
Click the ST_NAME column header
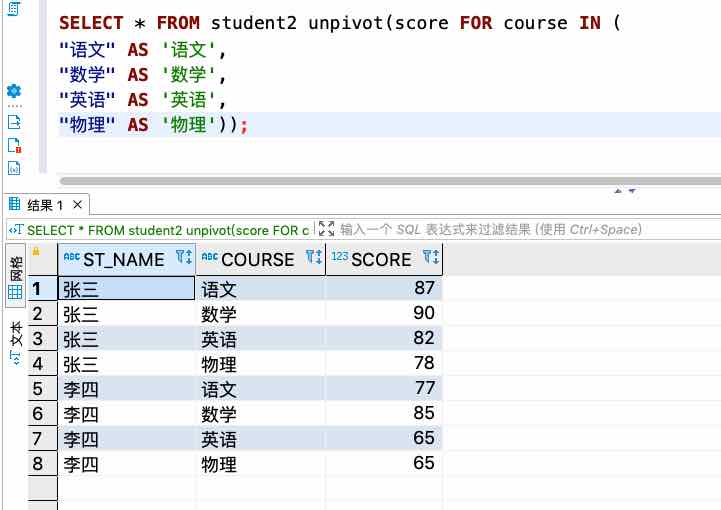[126, 259]
